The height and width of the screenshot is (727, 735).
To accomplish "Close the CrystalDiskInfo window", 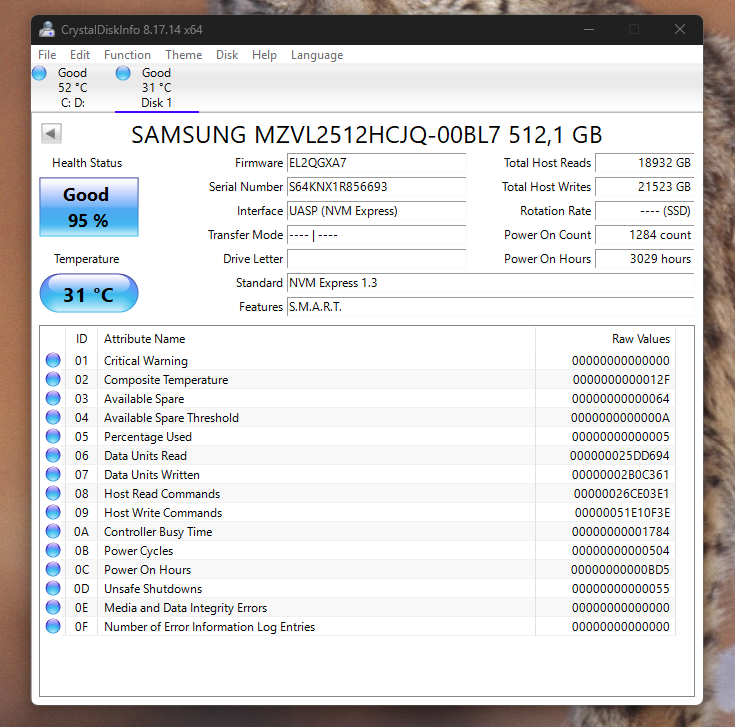I will tap(680, 30).
